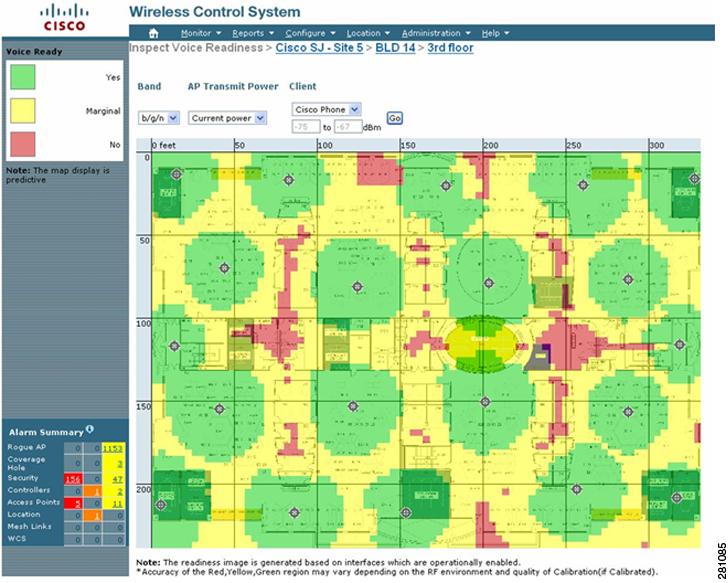
Task: Open the Reports menu
Action: tap(253, 33)
